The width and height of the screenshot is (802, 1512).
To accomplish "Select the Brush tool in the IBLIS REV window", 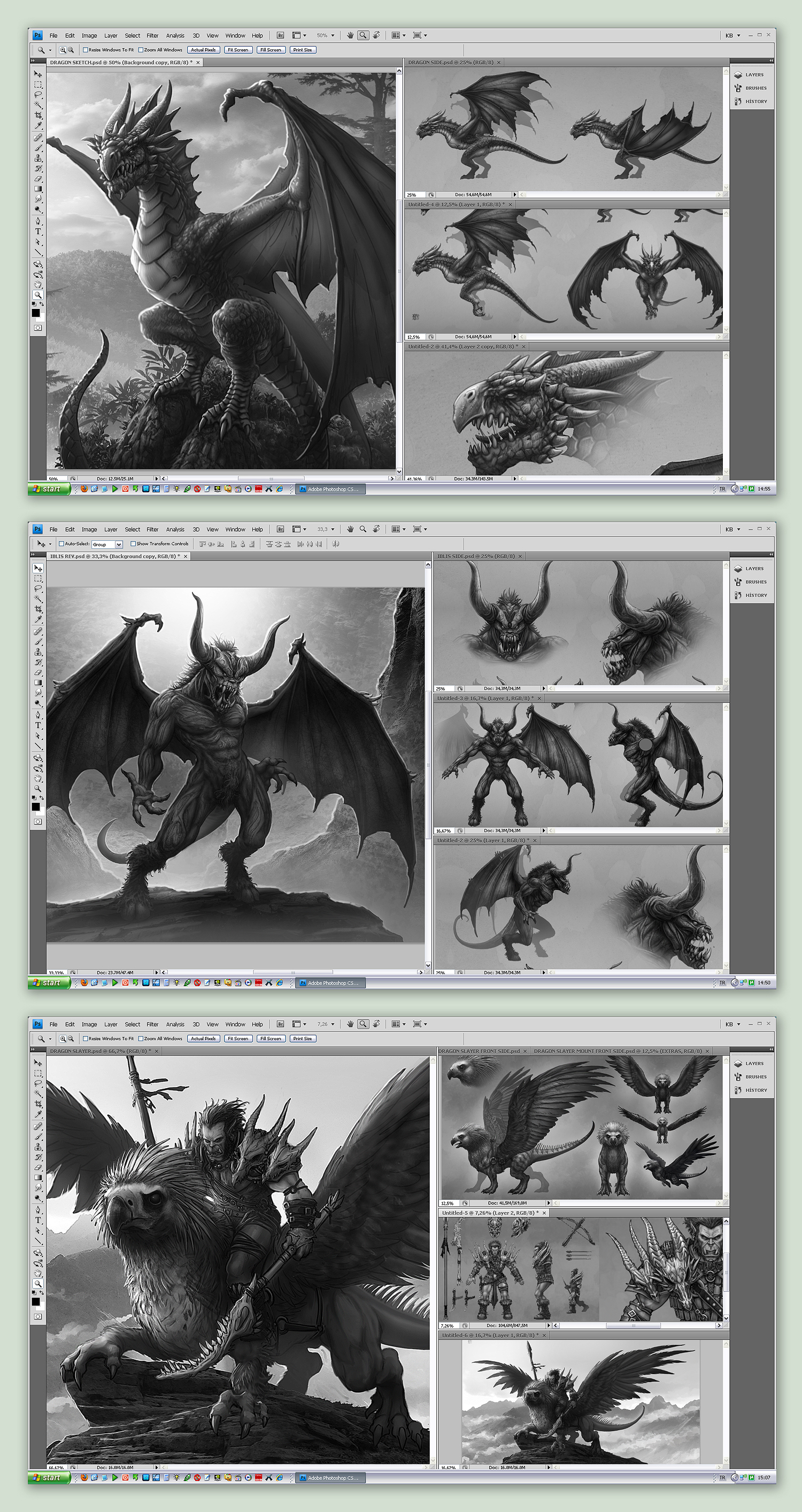I will (x=37, y=642).
